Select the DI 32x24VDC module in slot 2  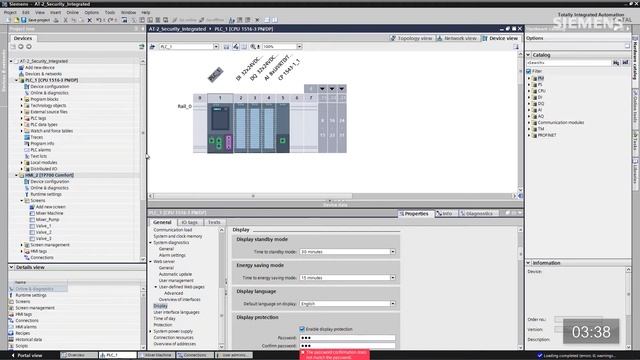[x=241, y=128]
